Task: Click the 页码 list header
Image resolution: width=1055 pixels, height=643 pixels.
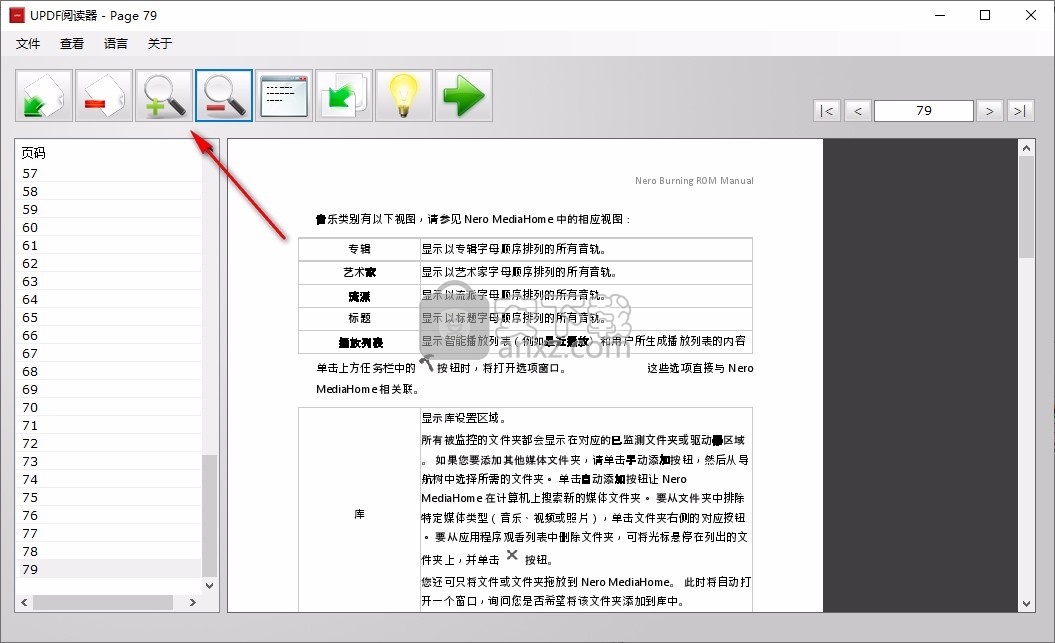Action: tap(34, 153)
